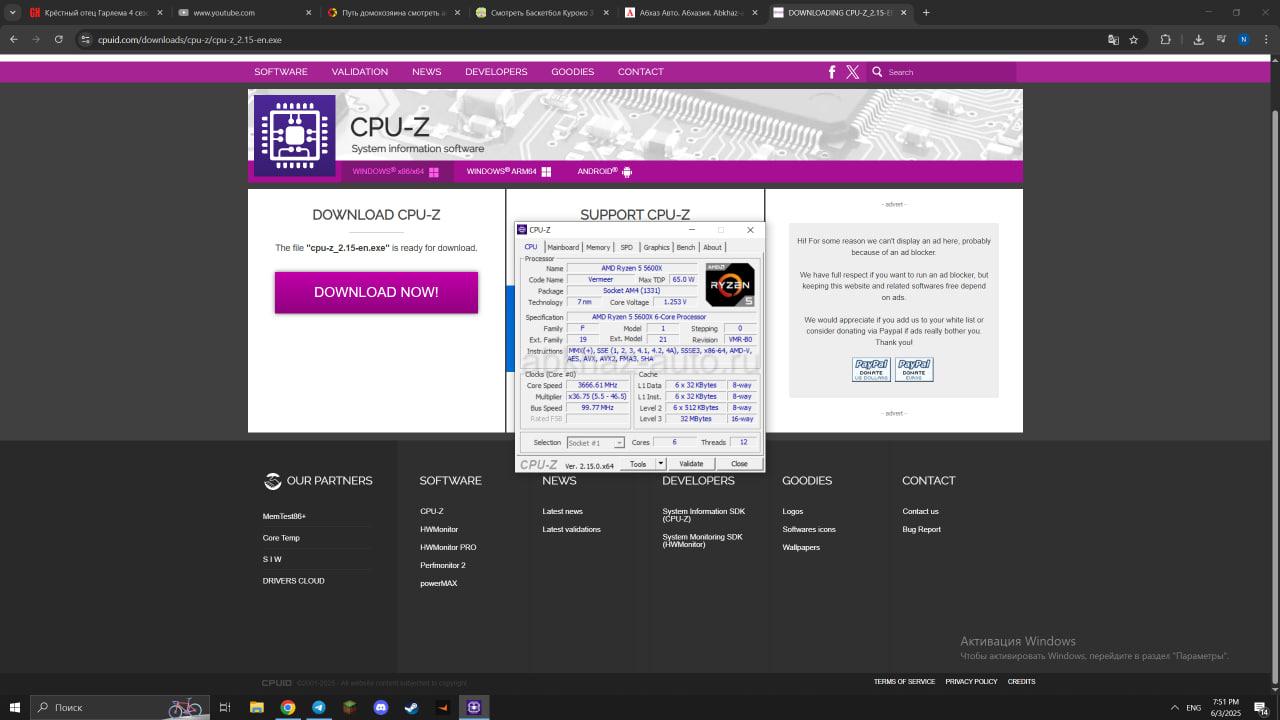This screenshot has width=1280, height=720.
Task: Open Task View on the taskbar
Action: click(225, 707)
